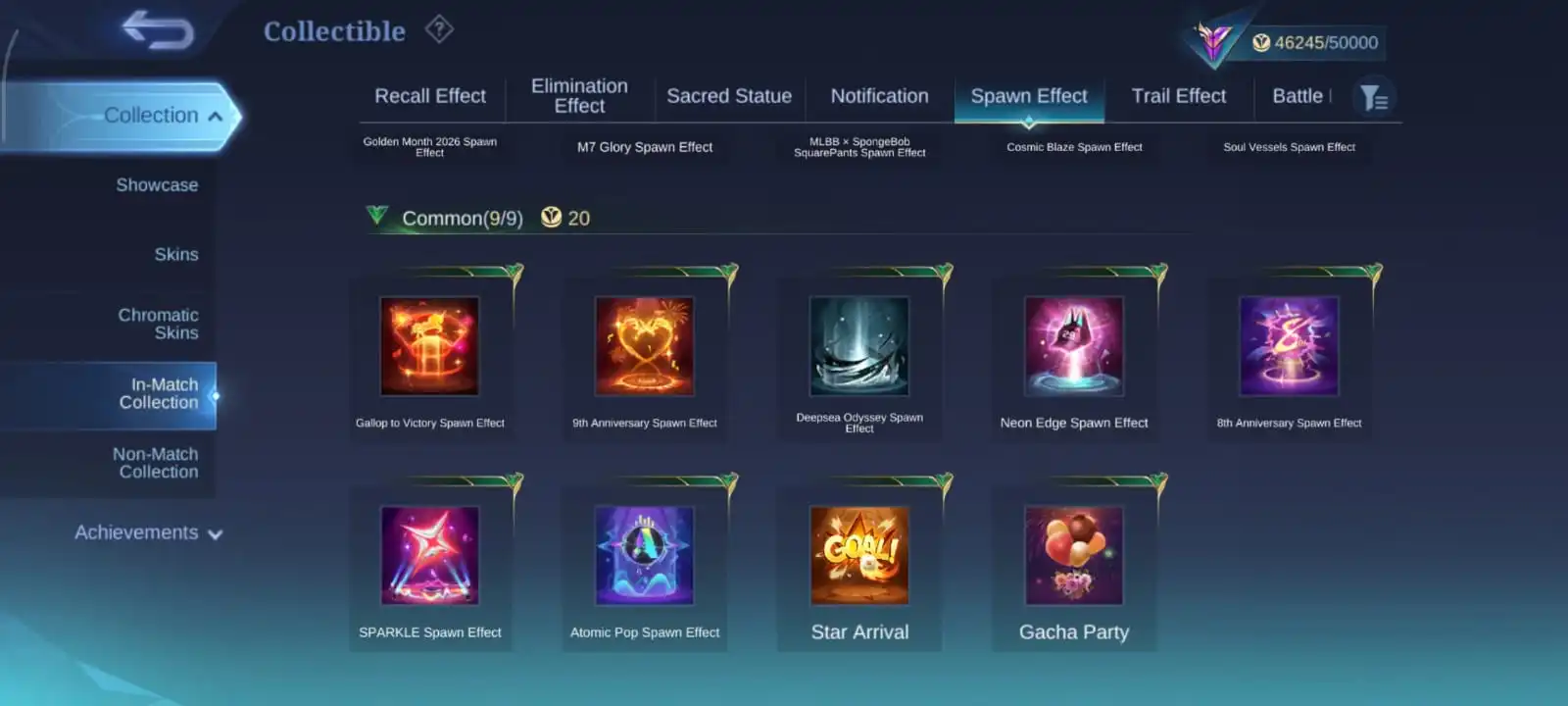The image size is (1568, 706).
Task: Open the Sacred Statue tab
Action: (729, 96)
